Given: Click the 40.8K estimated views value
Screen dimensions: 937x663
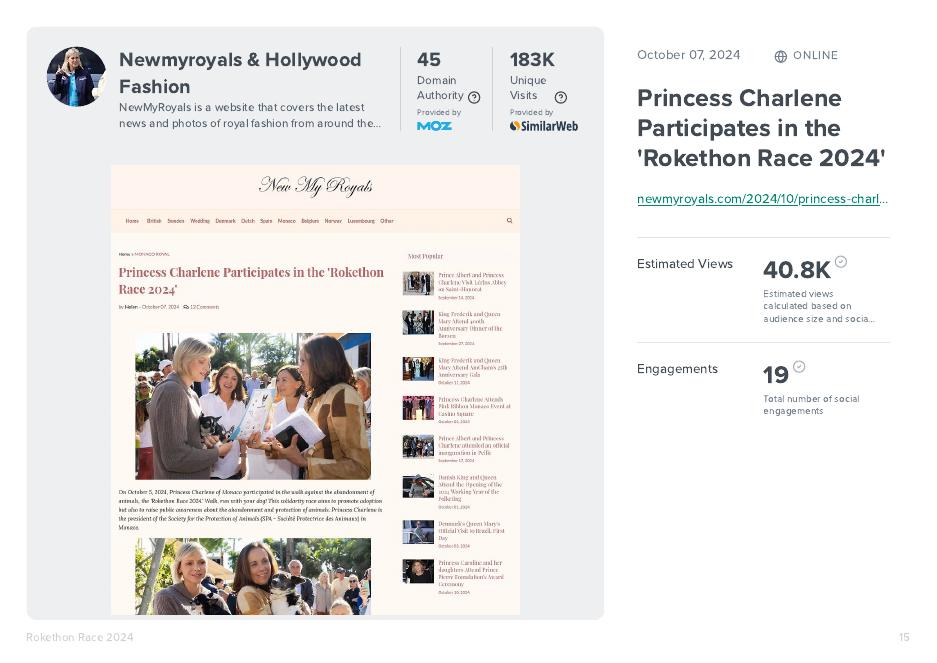Looking at the screenshot, I should (797, 270).
